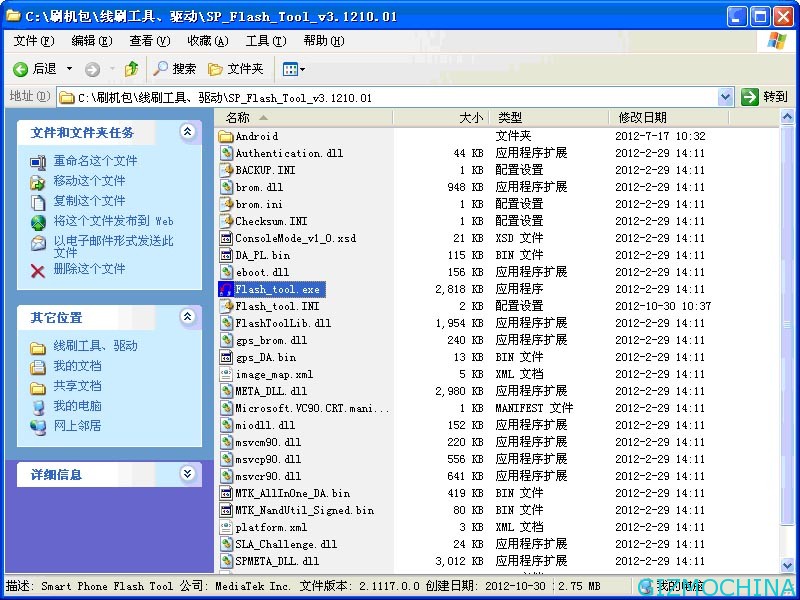Image resolution: width=800 pixels, height=600 pixels.
Task: Click the scroll up arrow of file list
Action: tap(787, 117)
